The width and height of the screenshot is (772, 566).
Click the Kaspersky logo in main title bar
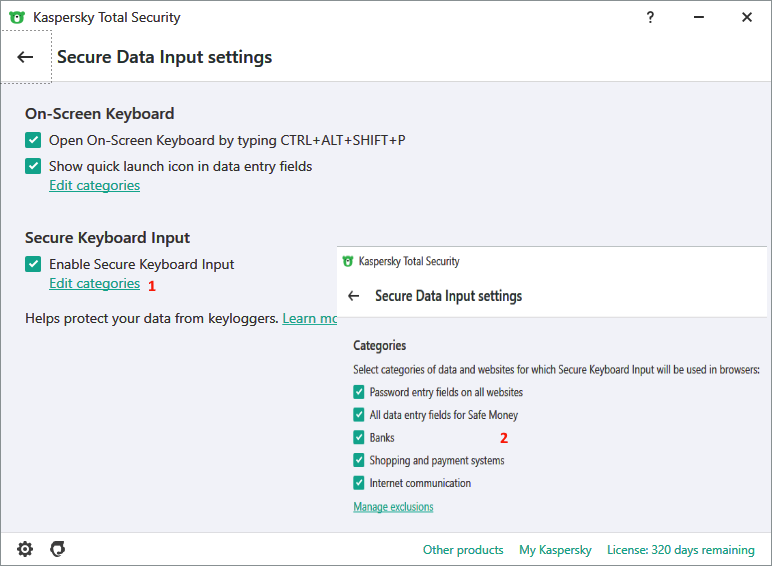pyautogui.click(x=17, y=17)
